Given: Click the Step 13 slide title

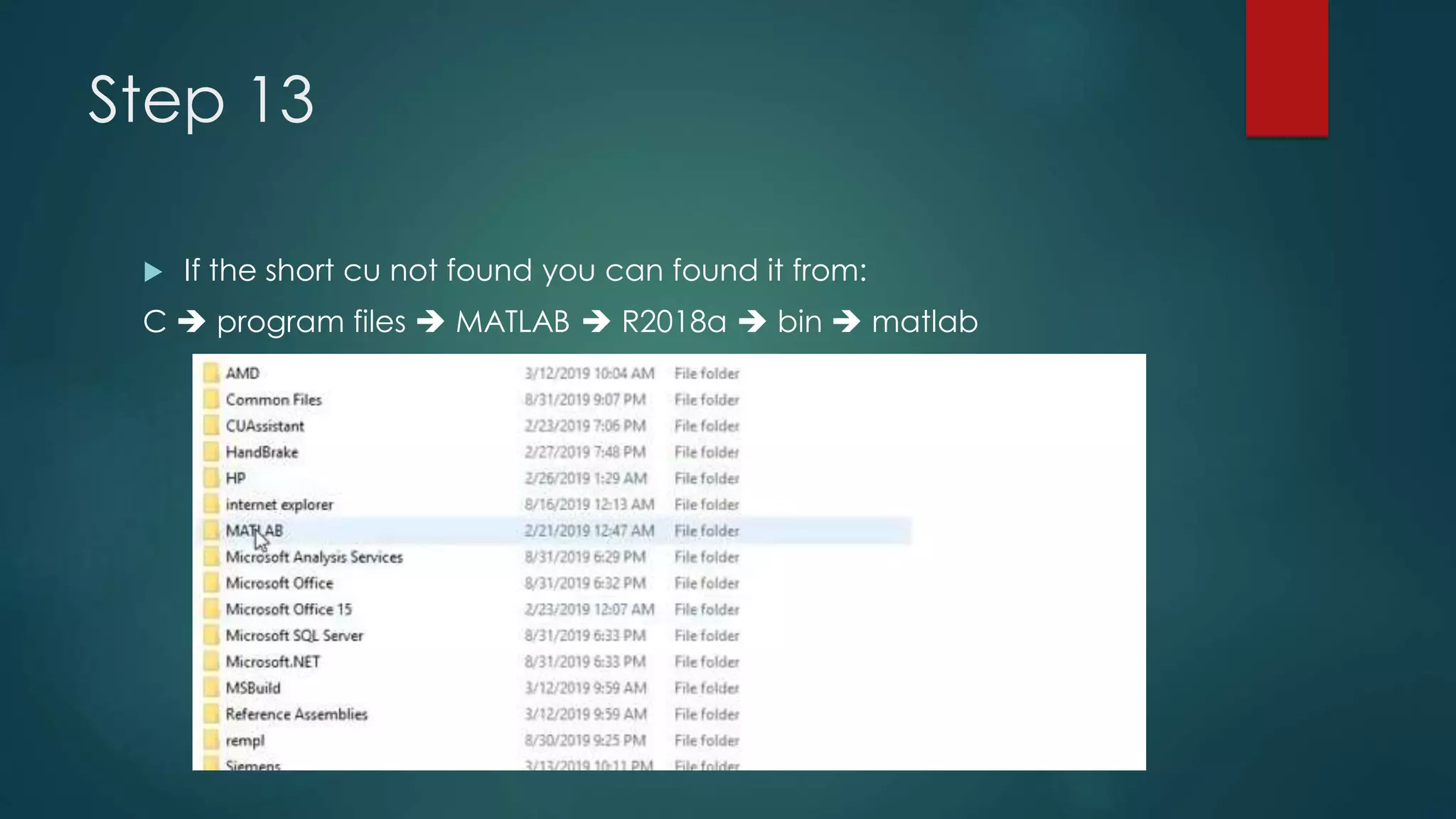Looking at the screenshot, I should click(x=200, y=100).
